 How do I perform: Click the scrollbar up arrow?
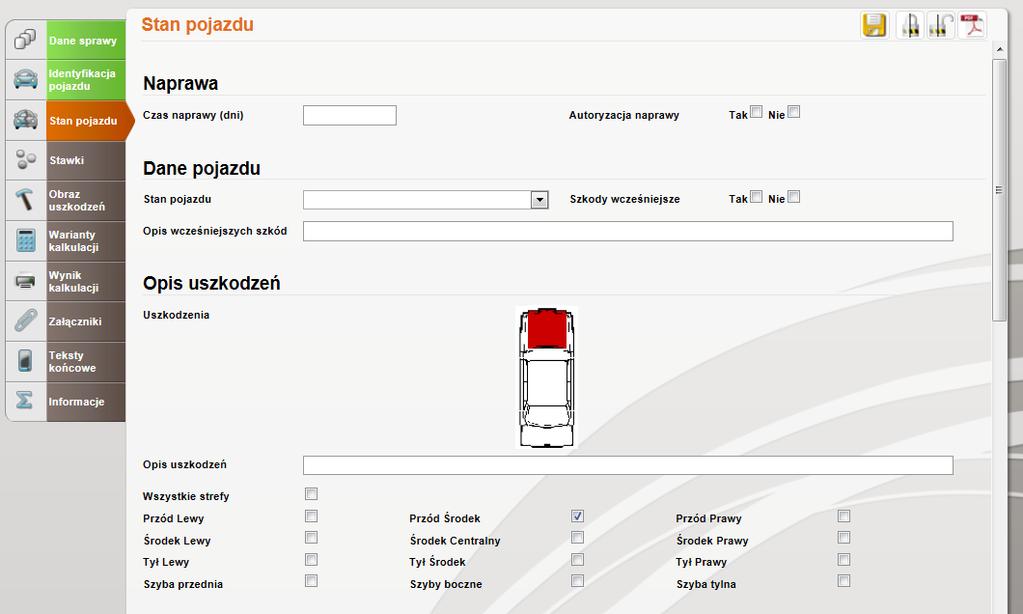[1000, 50]
